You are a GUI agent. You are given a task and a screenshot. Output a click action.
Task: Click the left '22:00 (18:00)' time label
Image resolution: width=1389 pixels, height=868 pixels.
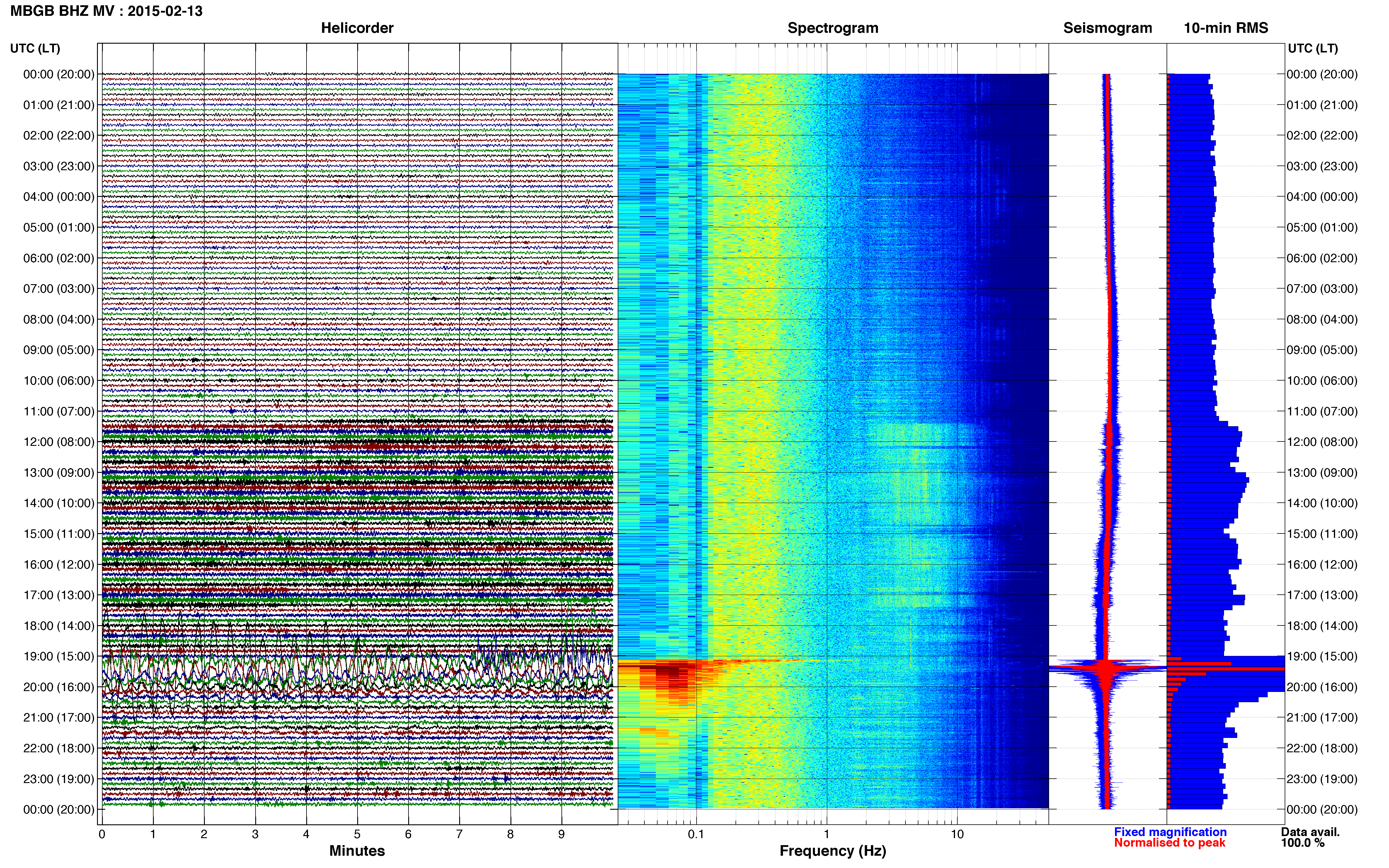[x=59, y=748]
